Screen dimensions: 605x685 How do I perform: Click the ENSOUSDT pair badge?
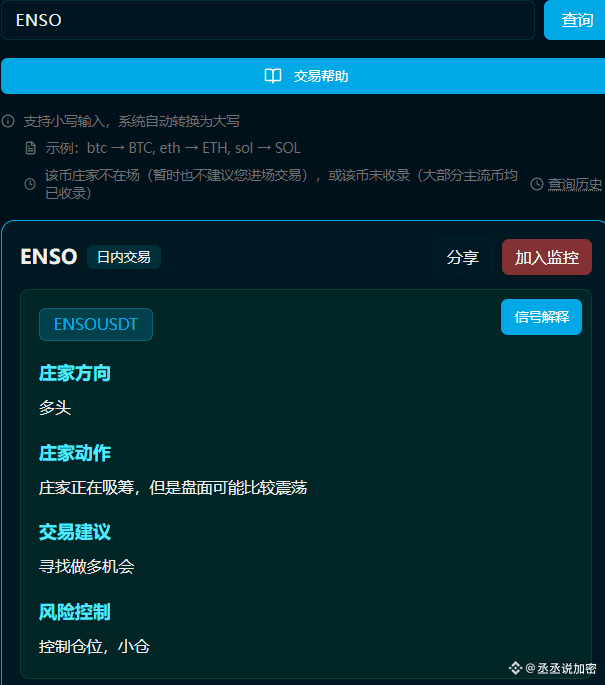coord(96,324)
